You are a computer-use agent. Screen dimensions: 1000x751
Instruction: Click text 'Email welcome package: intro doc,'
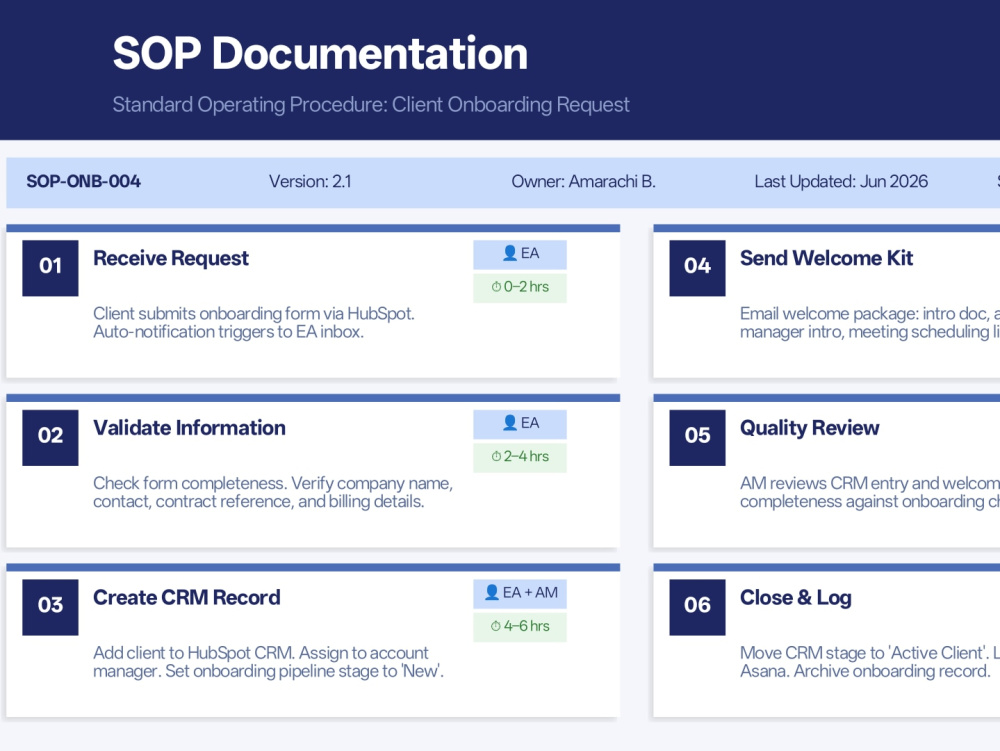[x=864, y=314]
